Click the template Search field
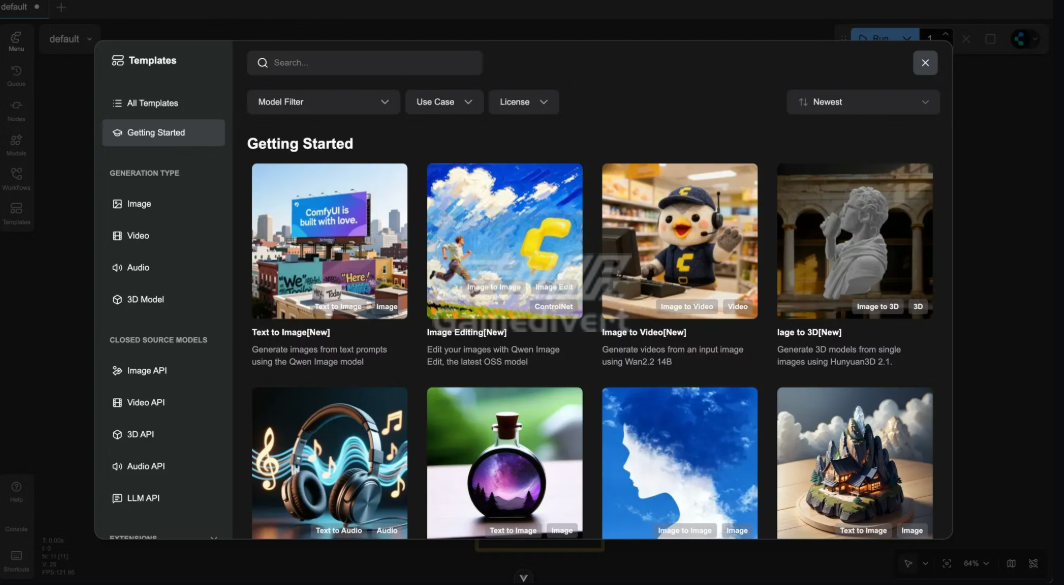This screenshot has height=585, width=1064. pyautogui.click(x=364, y=63)
